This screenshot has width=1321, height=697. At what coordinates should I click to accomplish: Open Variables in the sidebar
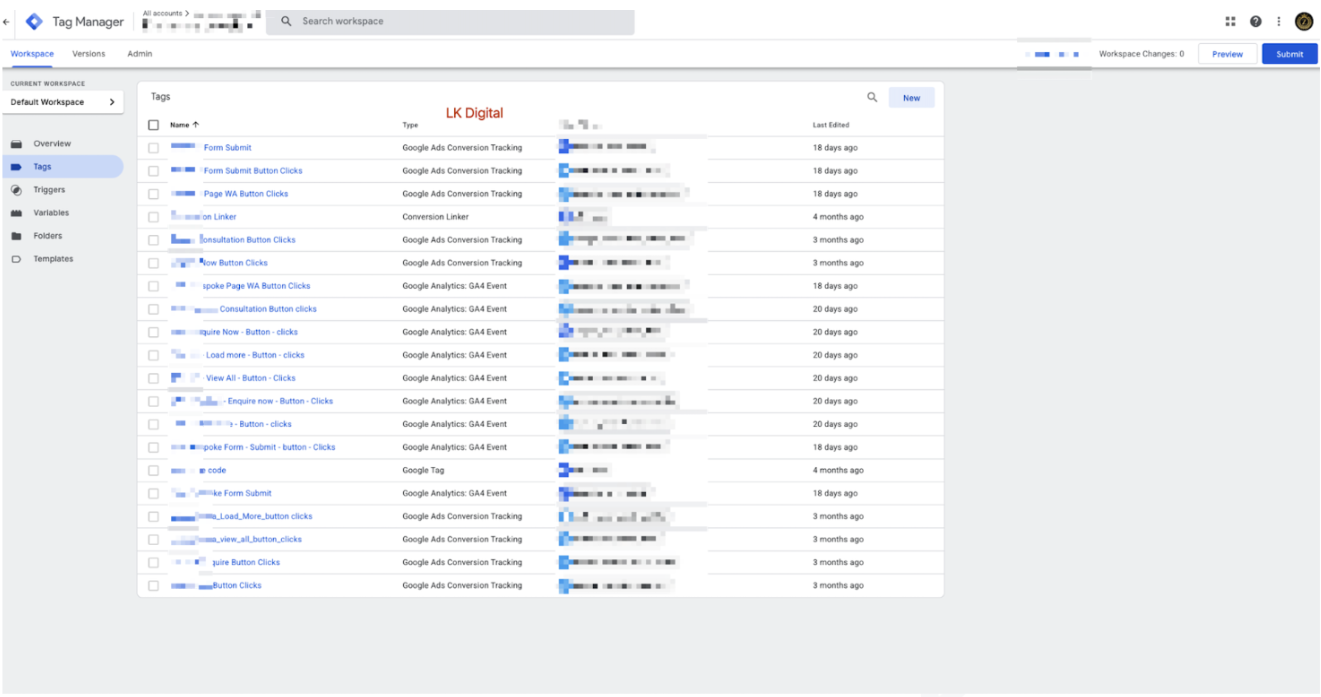click(51, 213)
